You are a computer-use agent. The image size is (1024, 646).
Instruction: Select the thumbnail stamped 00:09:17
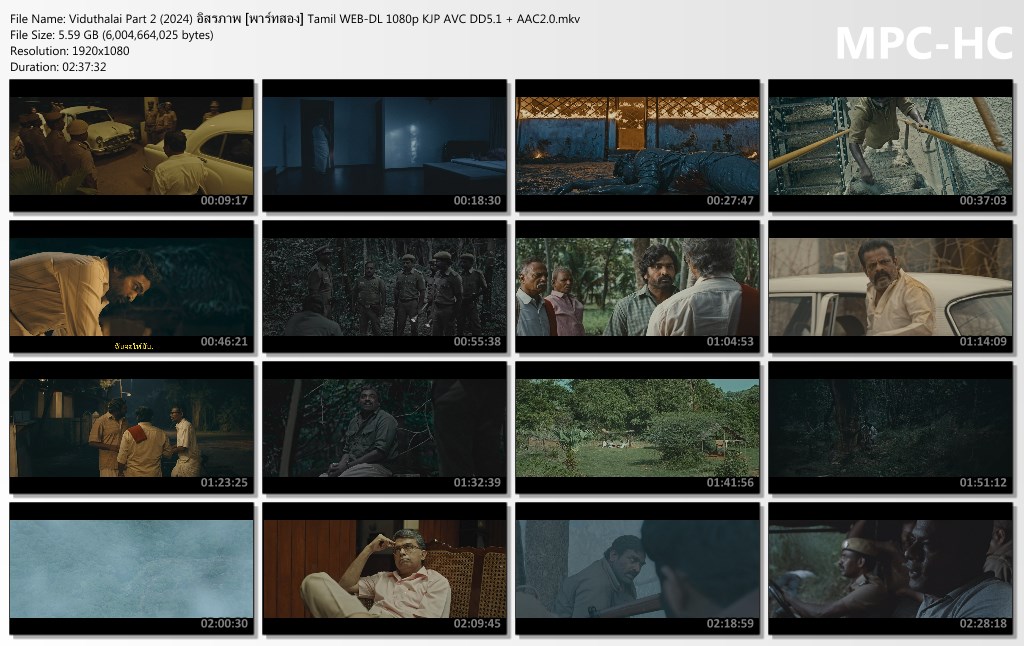(131, 146)
